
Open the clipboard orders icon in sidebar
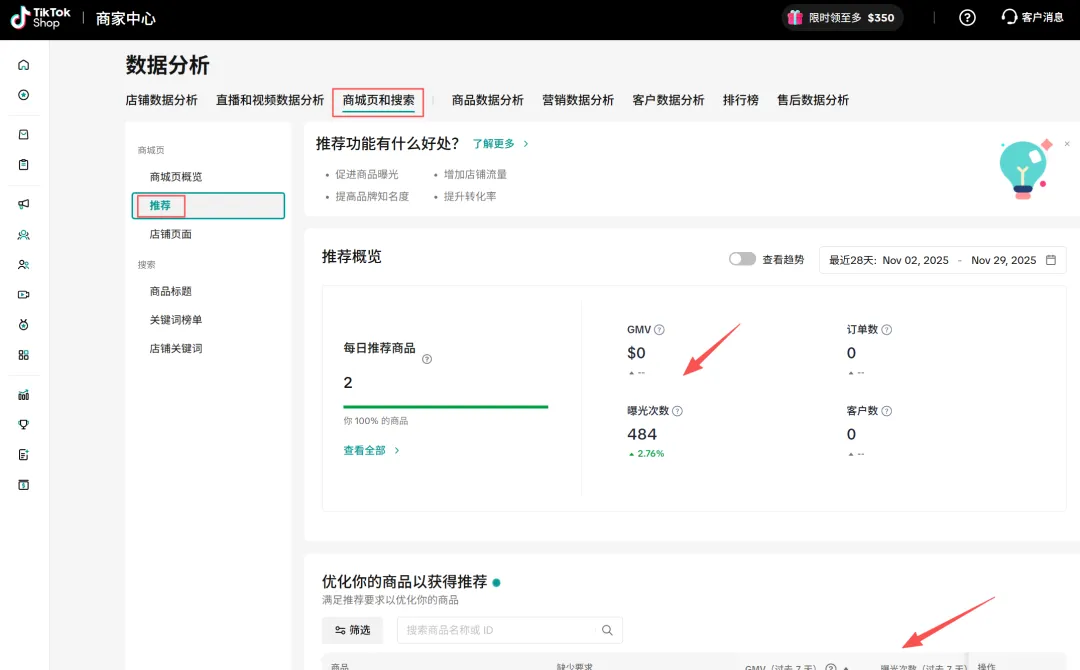(x=23, y=164)
